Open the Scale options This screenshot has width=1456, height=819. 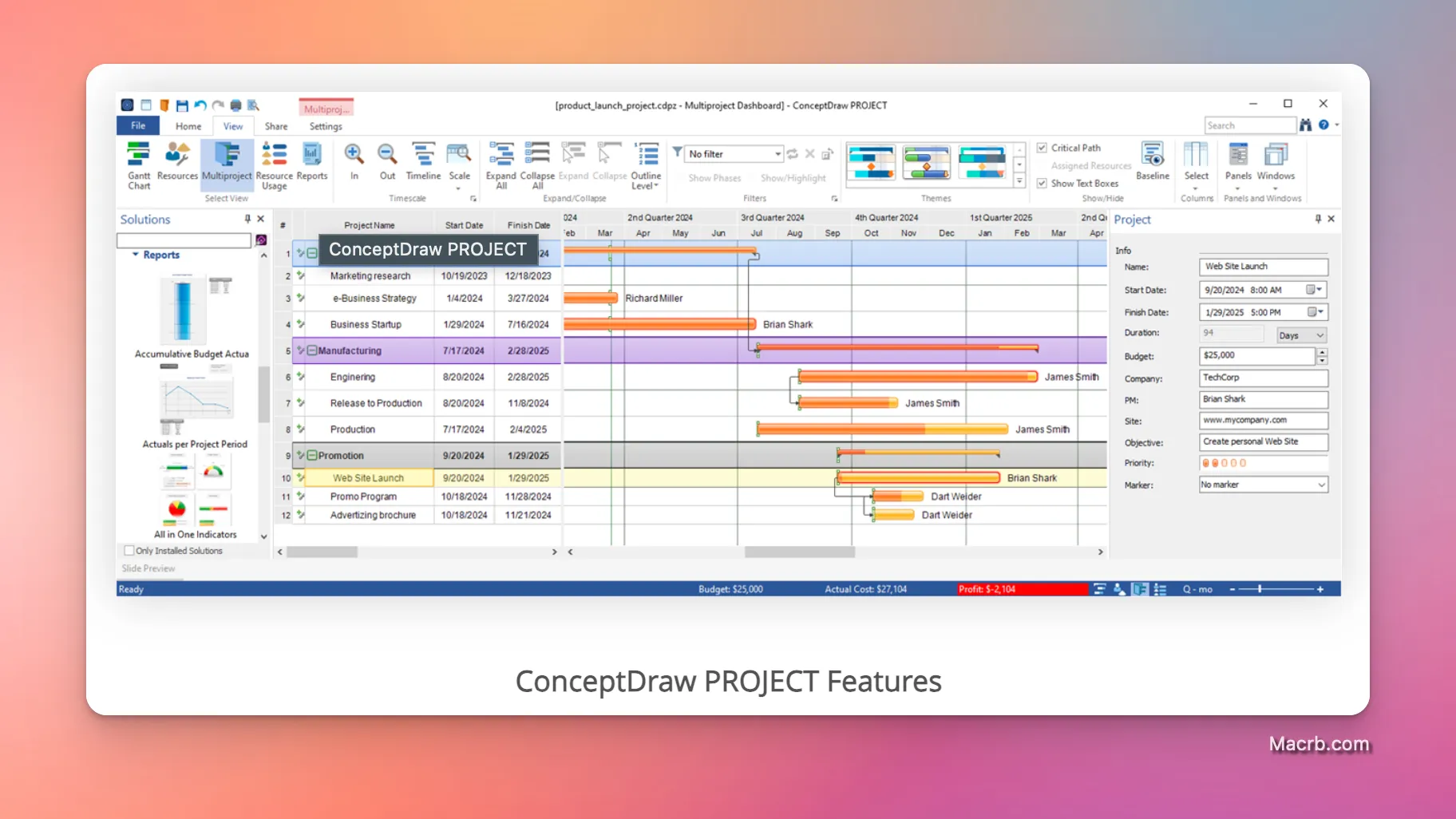[x=459, y=166]
